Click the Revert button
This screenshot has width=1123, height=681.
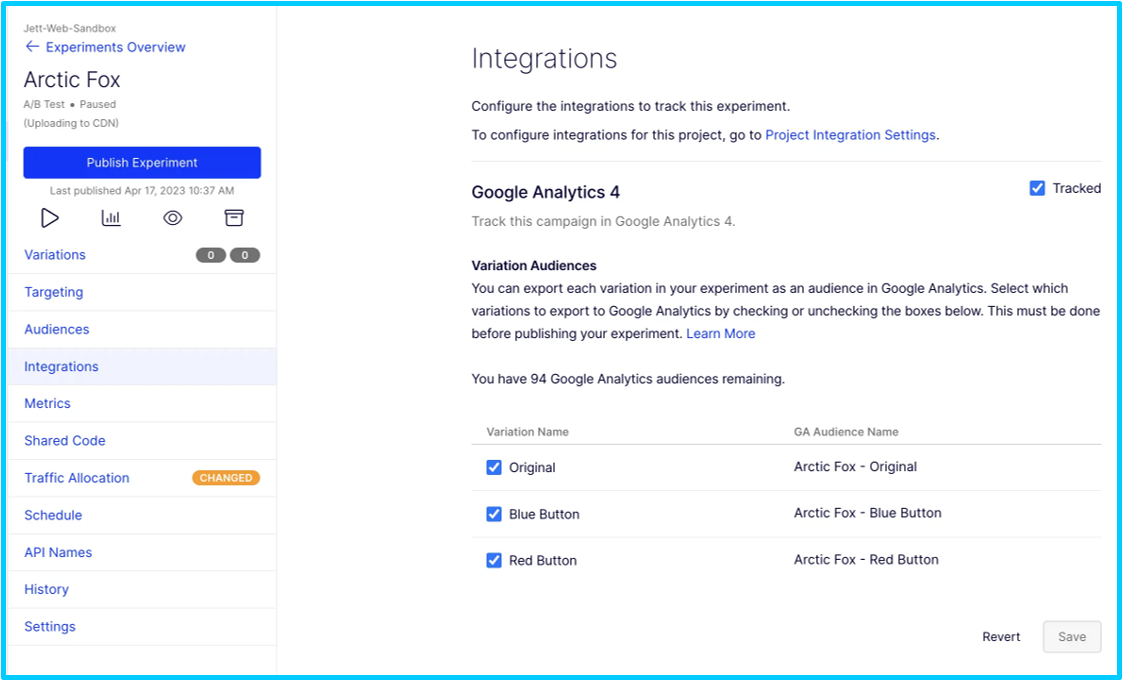pyautogui.click(x=1001, y=637)
